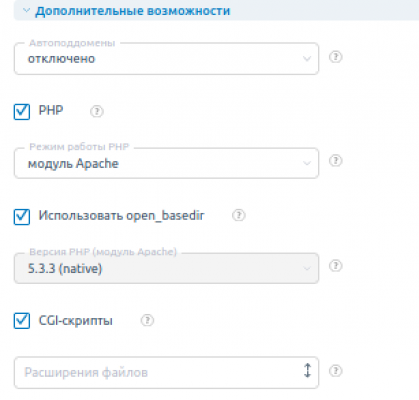Show help for Автоподдомены field
Image resolution: width=419 pixels, height=400 pixels.
(335, 57)
